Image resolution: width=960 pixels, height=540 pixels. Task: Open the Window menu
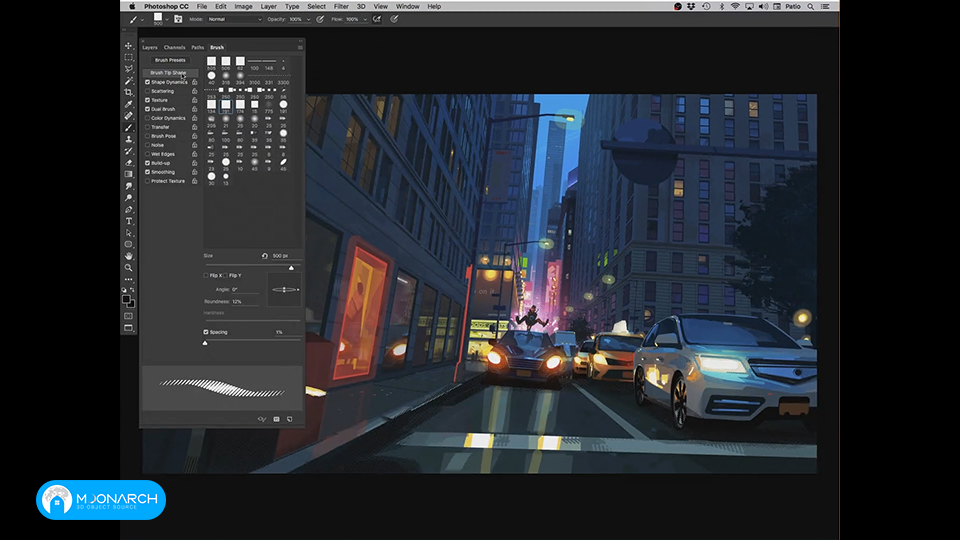click(x=407, y=6)
